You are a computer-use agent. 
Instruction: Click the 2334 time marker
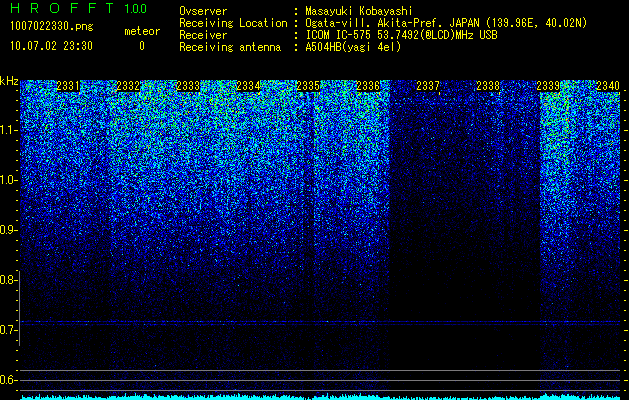(248, 86)
